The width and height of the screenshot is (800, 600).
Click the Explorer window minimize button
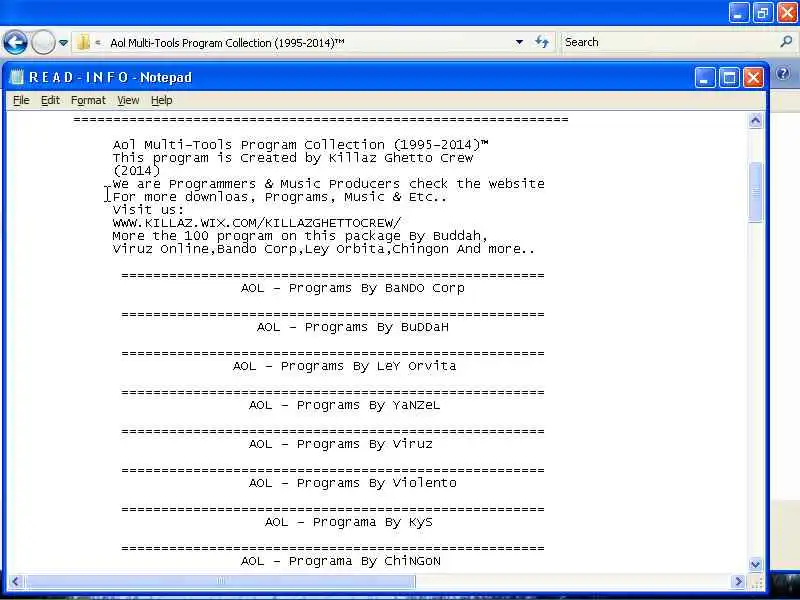point(739,13)
